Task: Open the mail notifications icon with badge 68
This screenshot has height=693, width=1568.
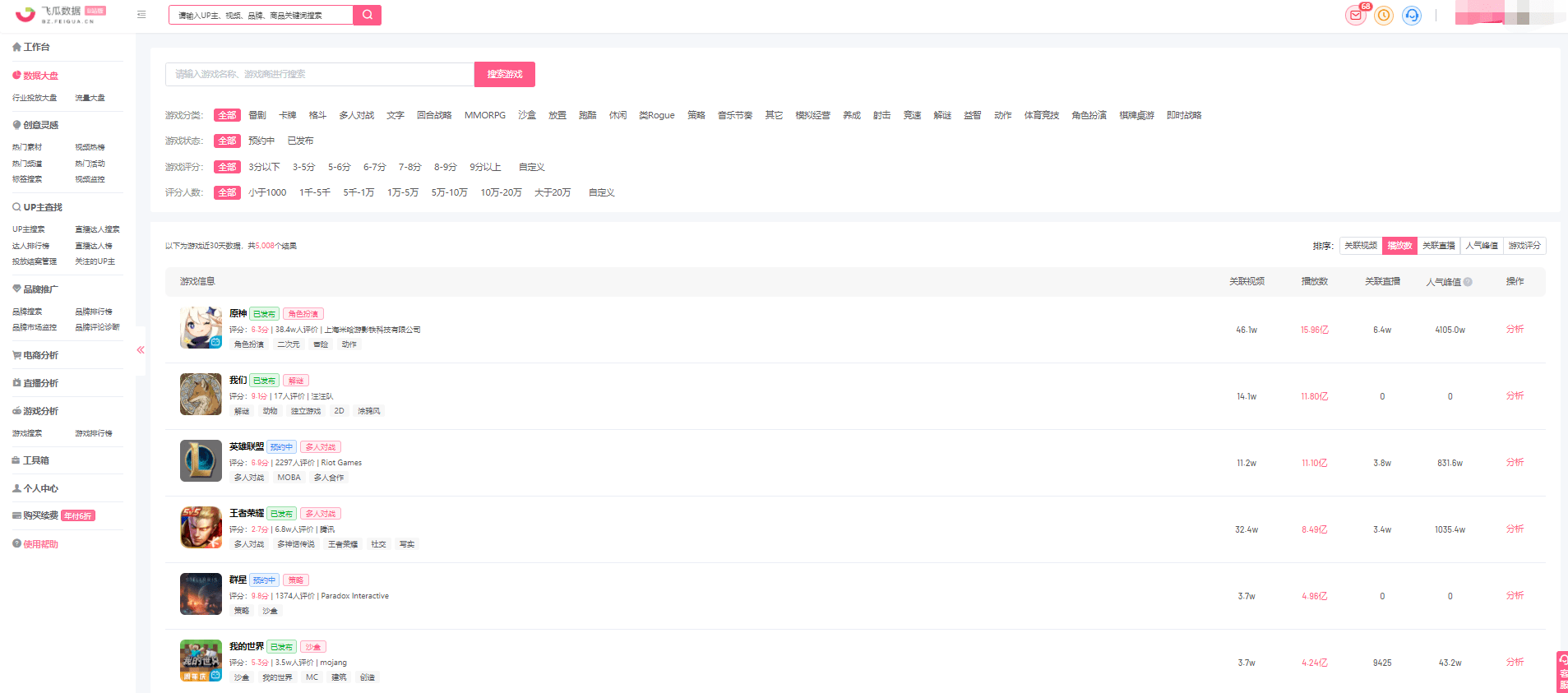Action: click(x=1356, y=16)
